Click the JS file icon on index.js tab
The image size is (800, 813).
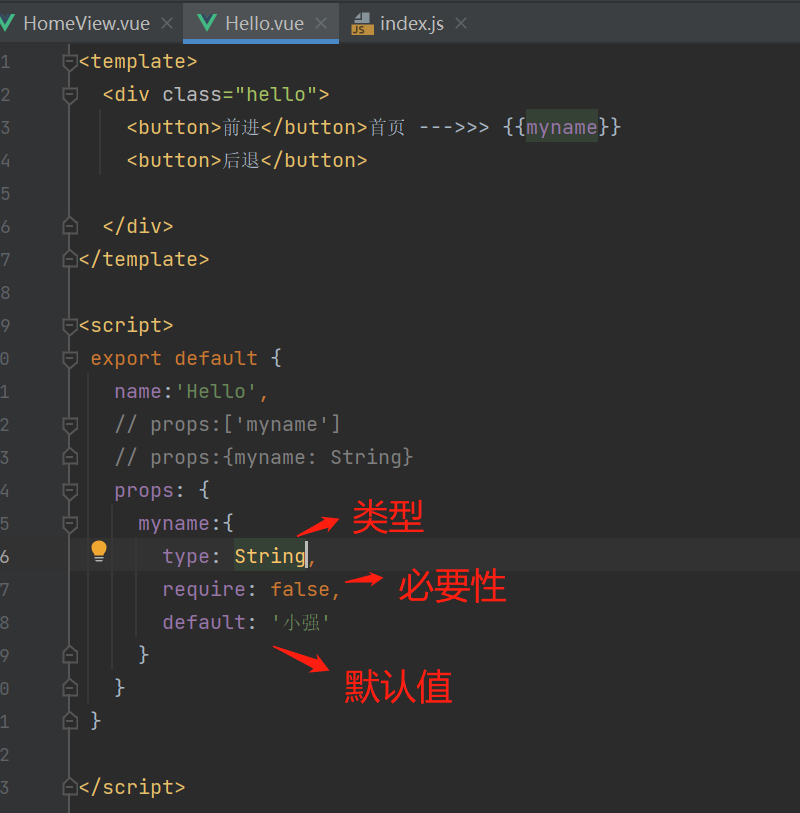coord(362,24)
